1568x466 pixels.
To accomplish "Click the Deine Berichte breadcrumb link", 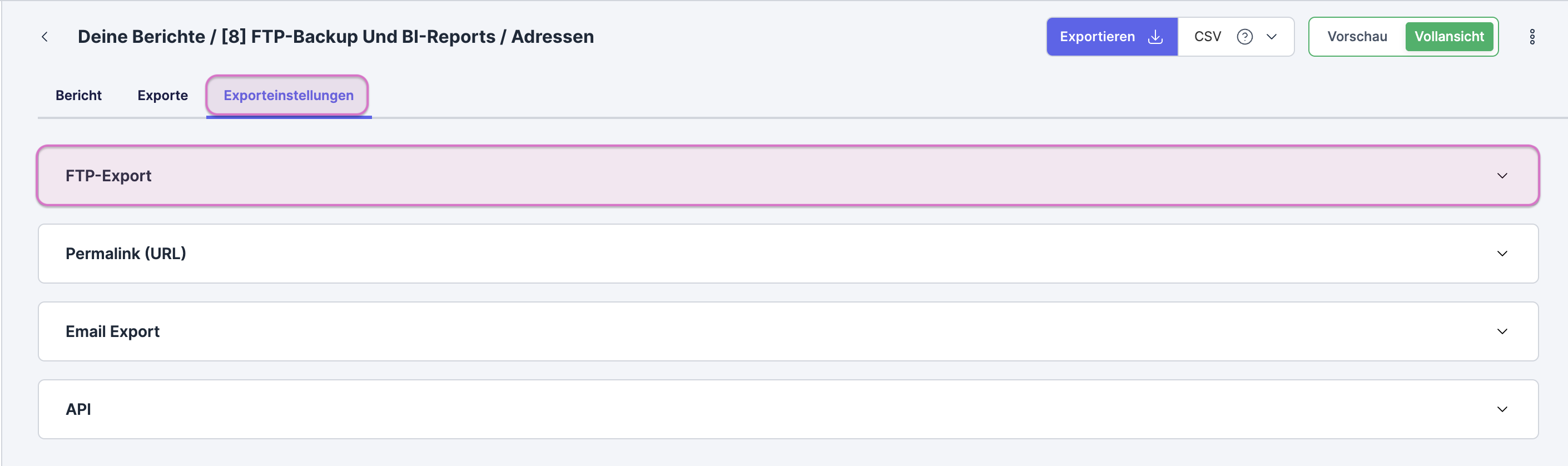I will (139, 37).
